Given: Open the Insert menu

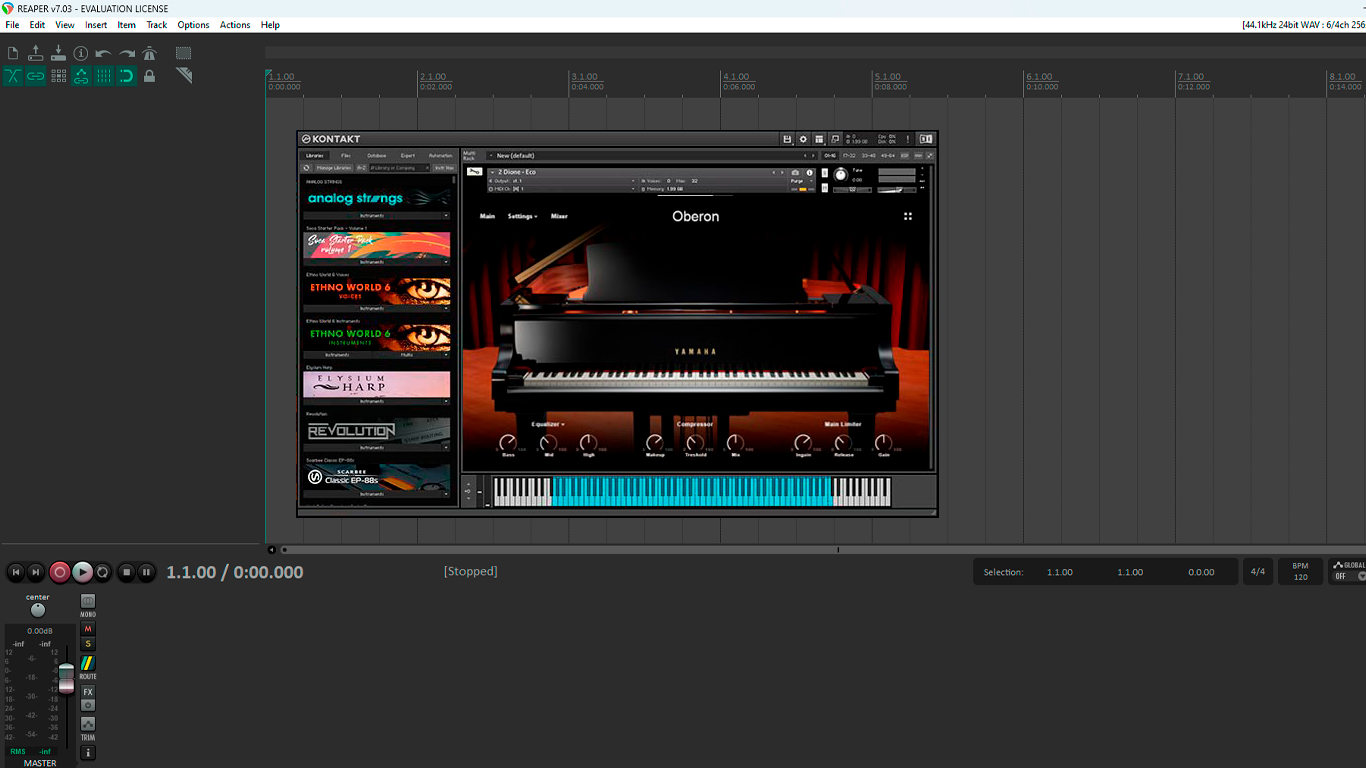Looking at the screenshot, I should (96, 25).
